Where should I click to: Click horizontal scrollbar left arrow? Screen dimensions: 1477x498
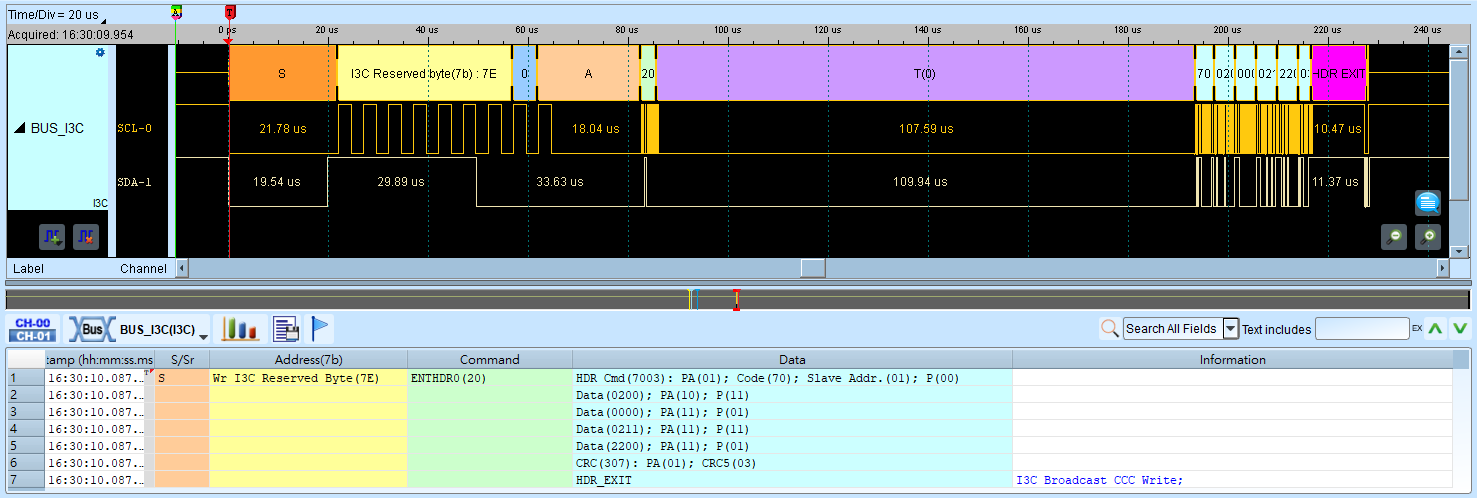click(x=182, y=268)
